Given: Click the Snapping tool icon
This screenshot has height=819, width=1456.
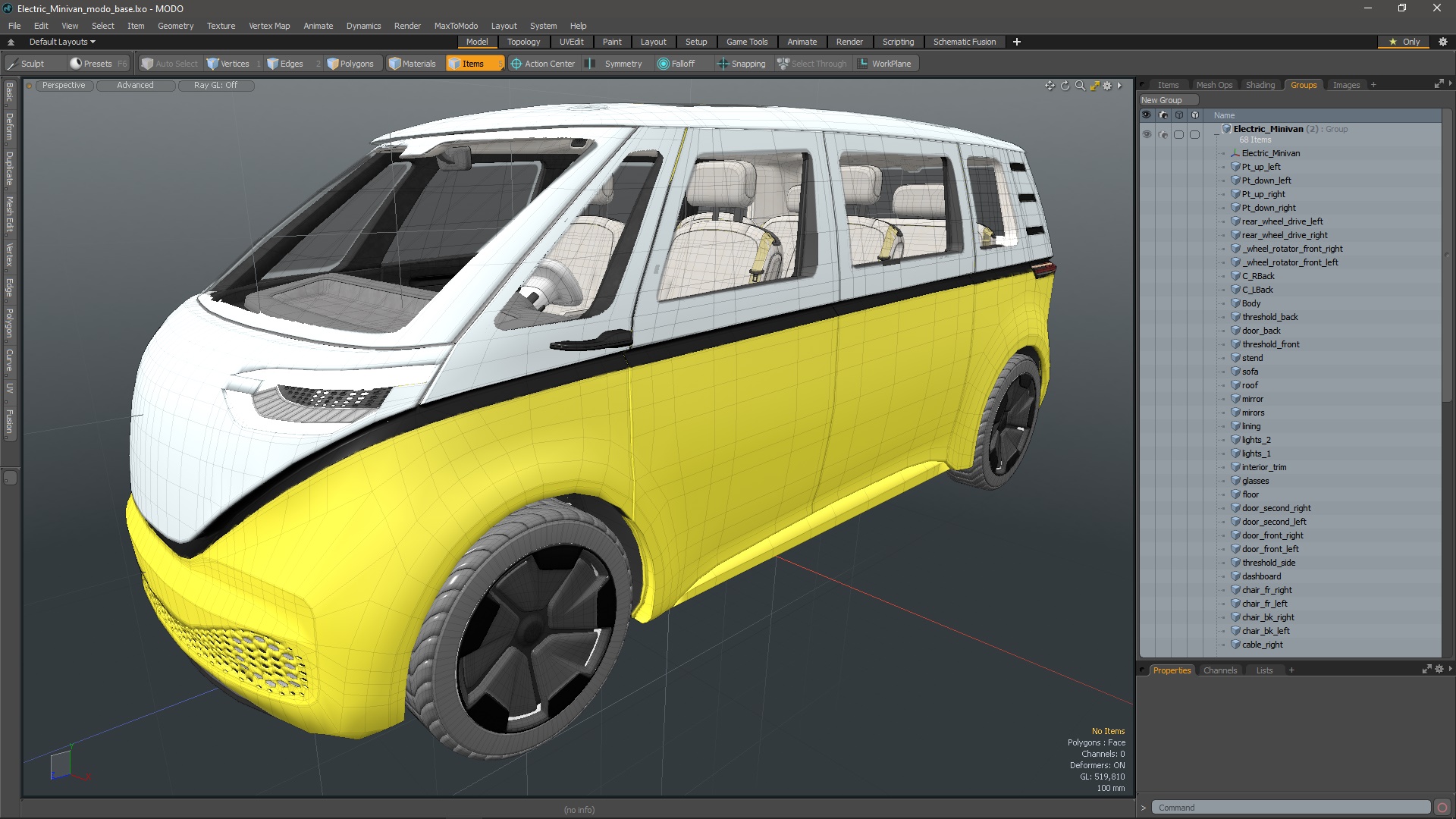Looking at the screenshot, I should [x=723, y=64].
